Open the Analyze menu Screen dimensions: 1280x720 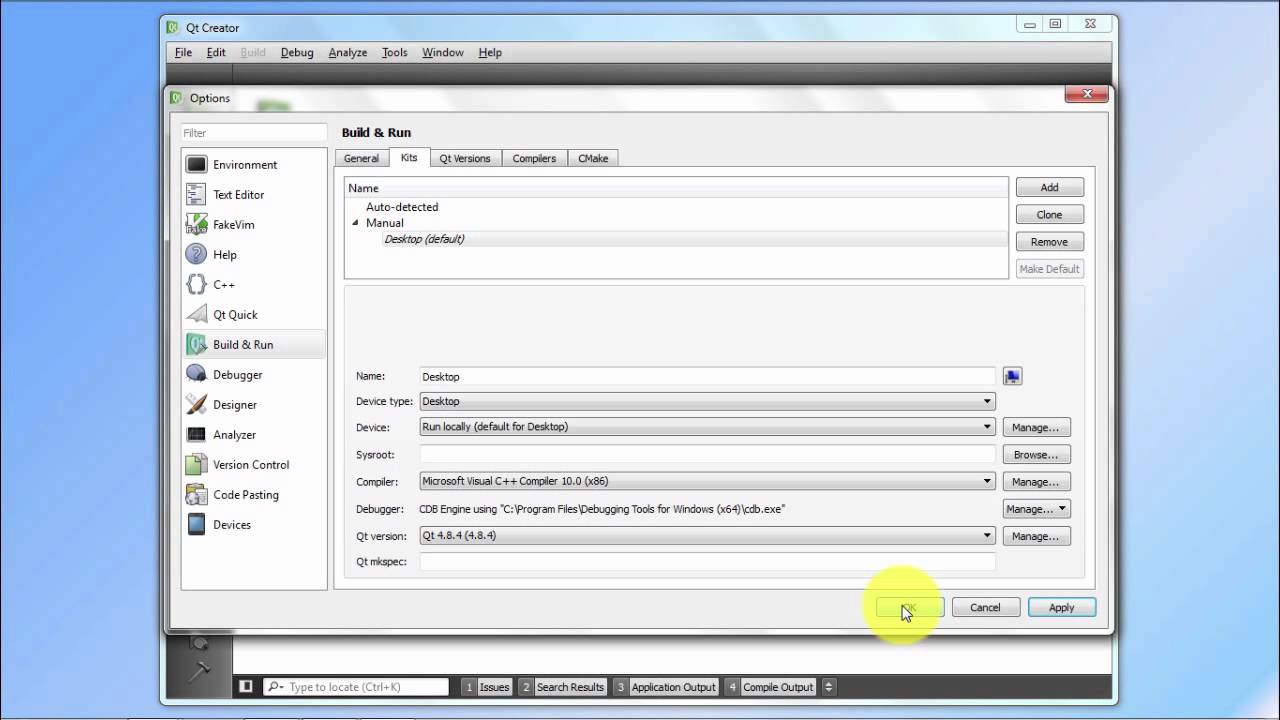[348, 52]
